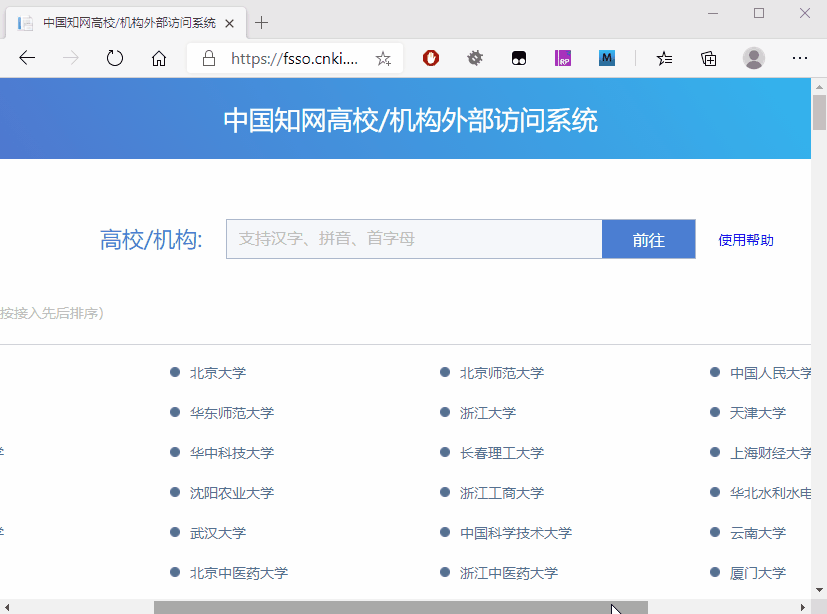Click the 前往 button
This screenshot has width=827, height=614.
pyautogui.click(x=649, y=239)
